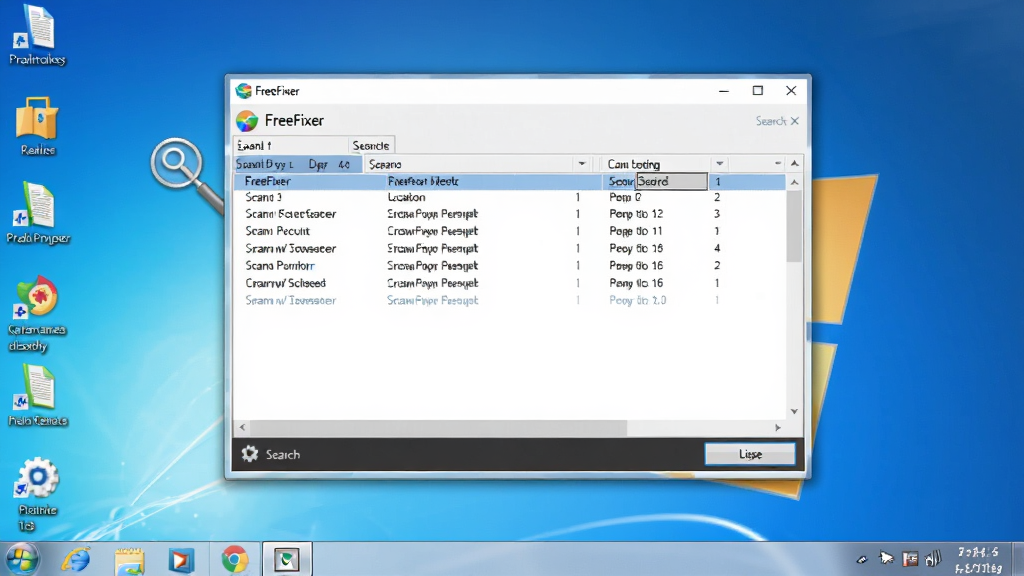Click the clock in the system tray
The height and width of the screenshot is (576, 1024).
[978, 560]
